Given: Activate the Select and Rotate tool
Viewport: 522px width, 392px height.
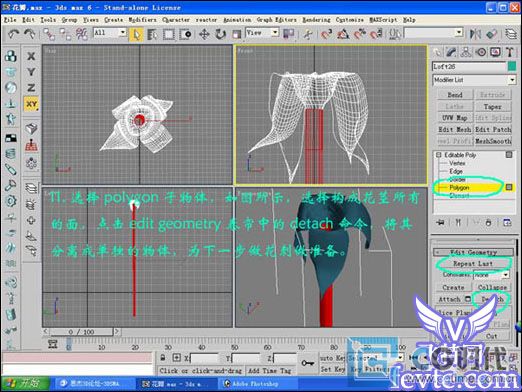Looking at the screenshot, I should click(x=220, y=34).
